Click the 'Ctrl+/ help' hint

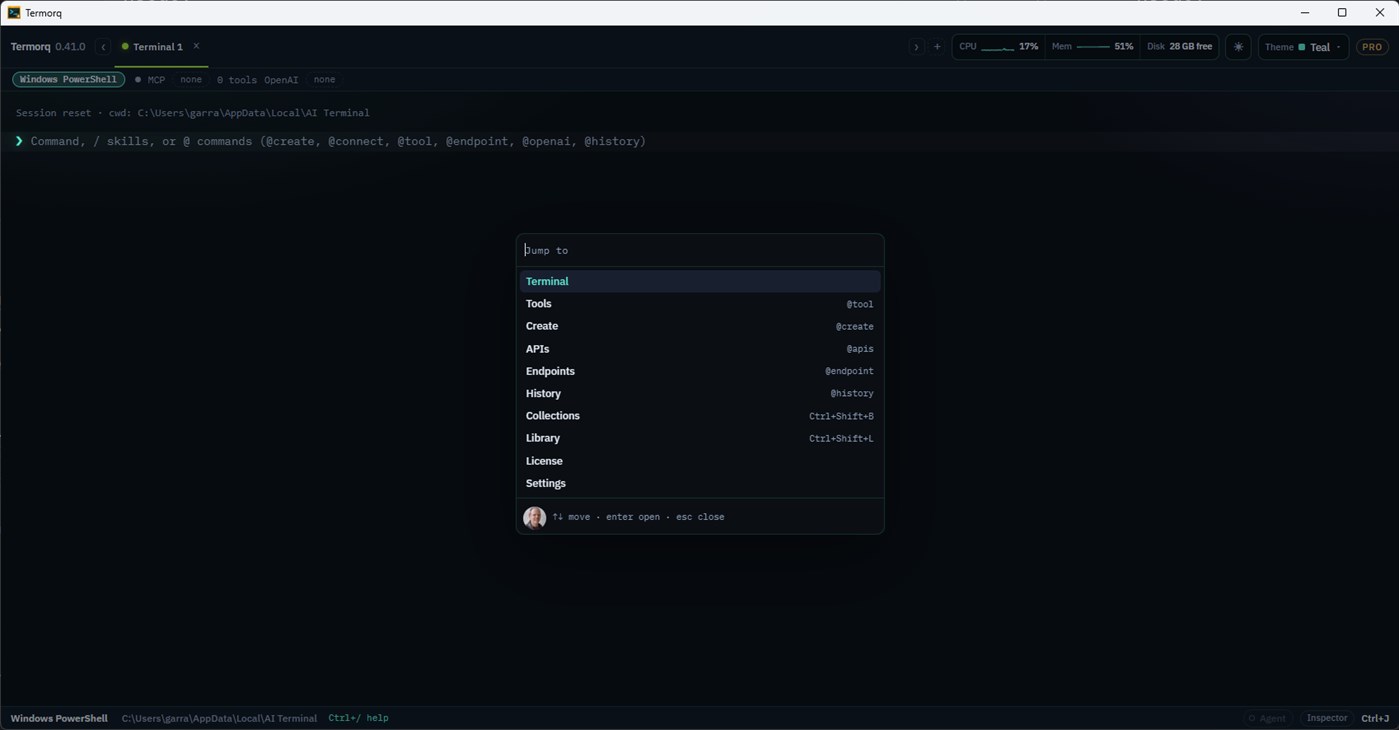(358, 718)
